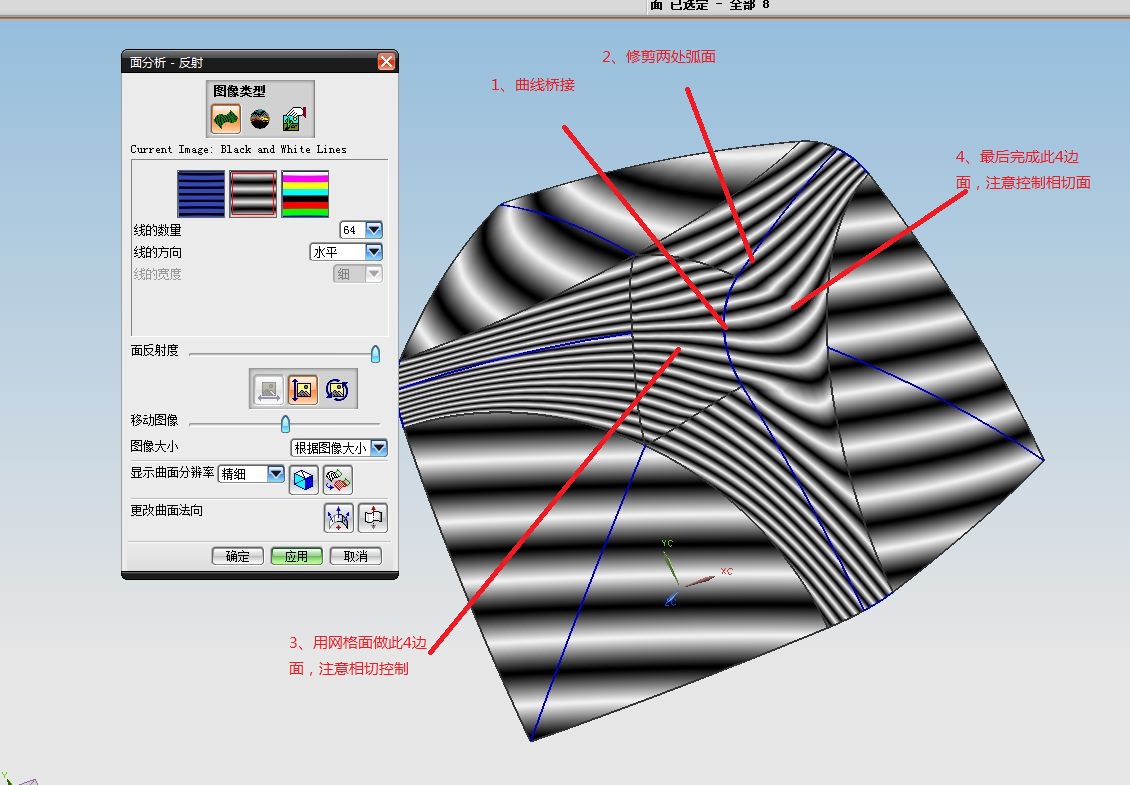Click the 图像类型 label
1130x785 pixels.
click(x=239, y=91)
